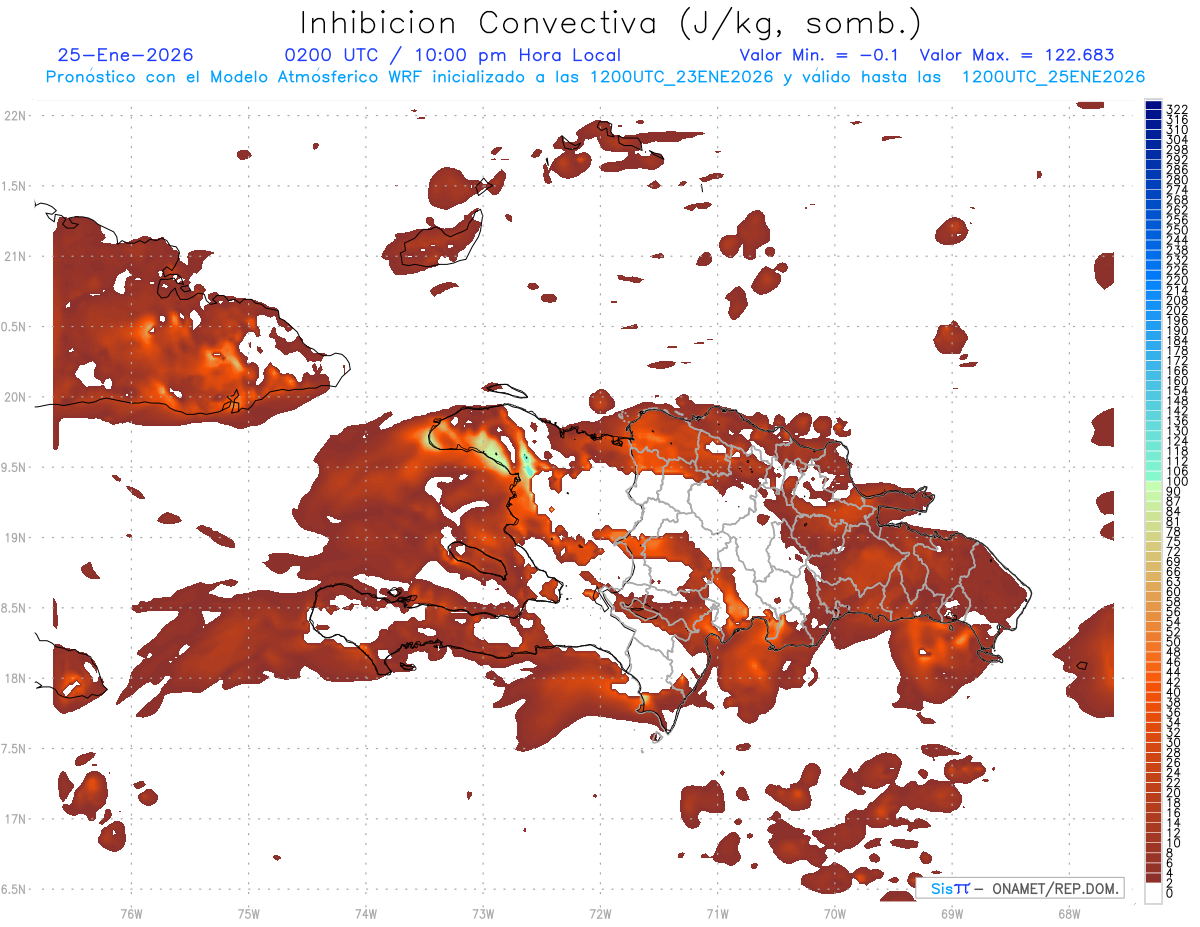This screenshot has width=1200, height=927.
Task: Click the '68W' longitude label
Action: point(1069,913)
